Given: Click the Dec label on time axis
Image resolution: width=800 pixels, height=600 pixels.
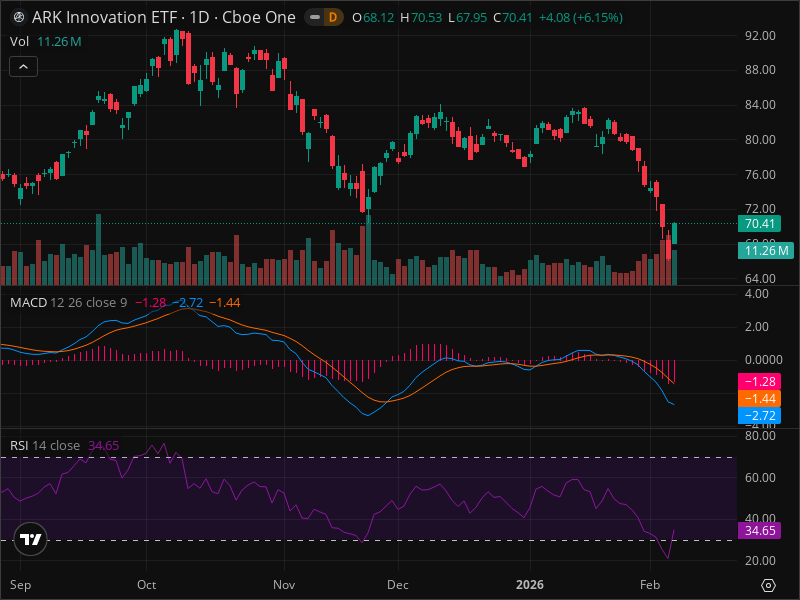Looking at the screenshot, I should [397, 585].
